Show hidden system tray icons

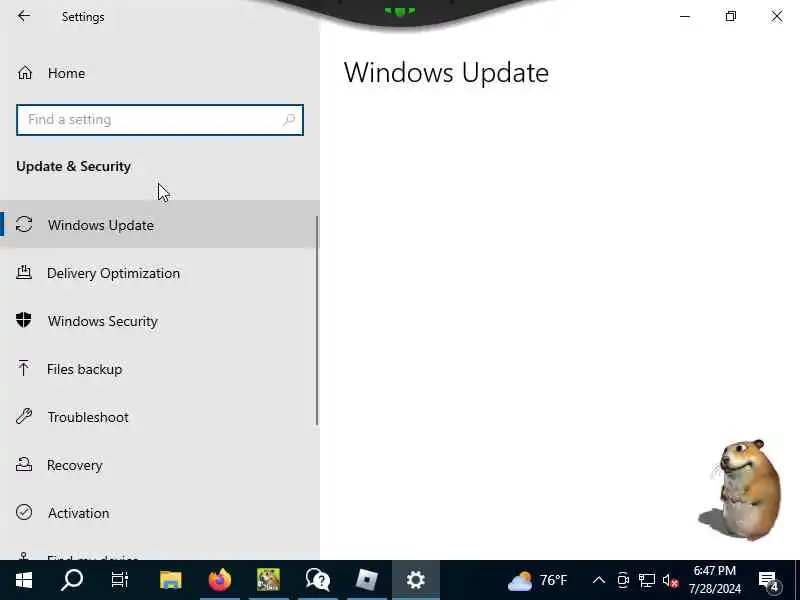tap(599, 580)
